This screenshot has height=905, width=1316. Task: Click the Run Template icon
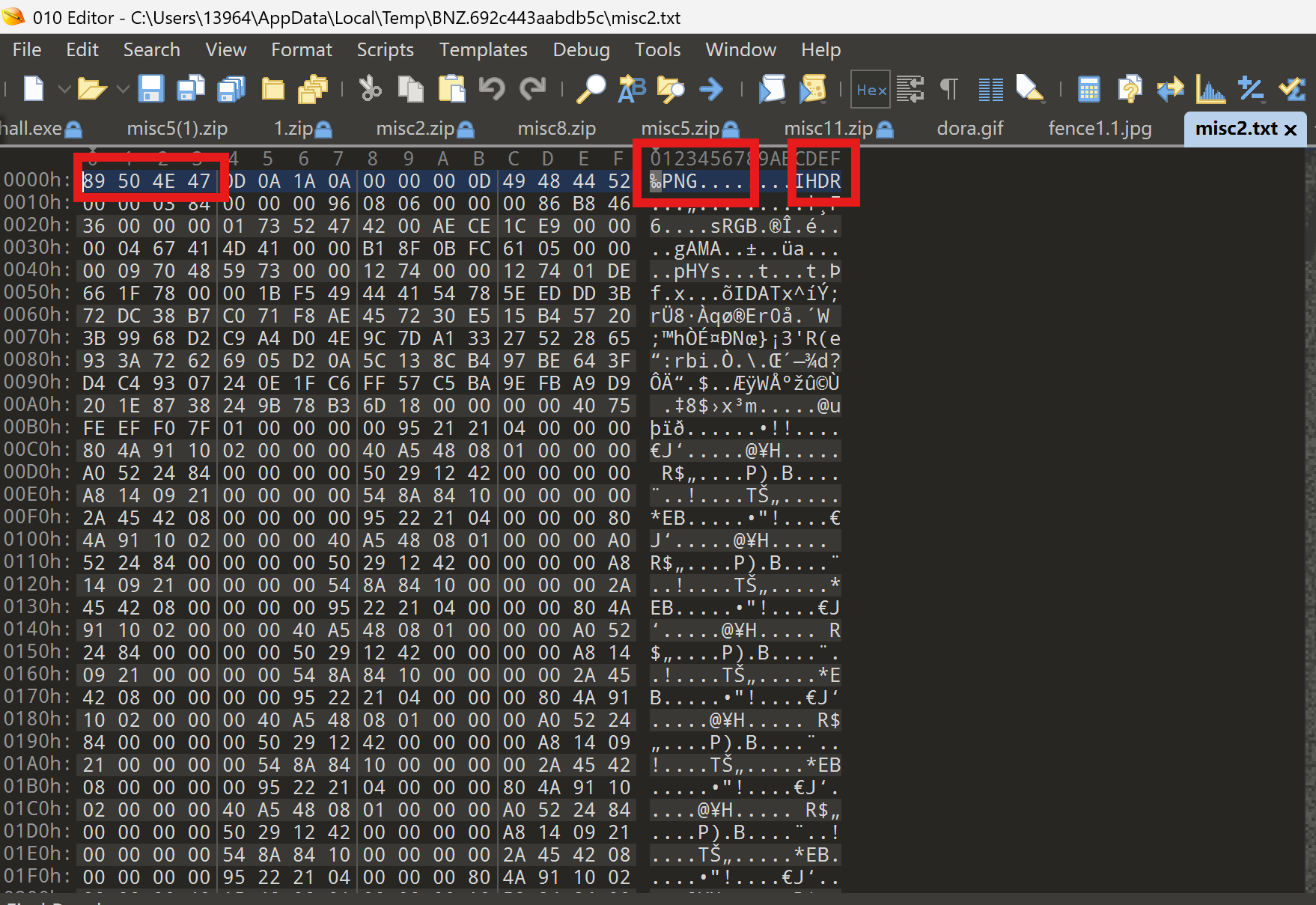click(x=812, y=89)
